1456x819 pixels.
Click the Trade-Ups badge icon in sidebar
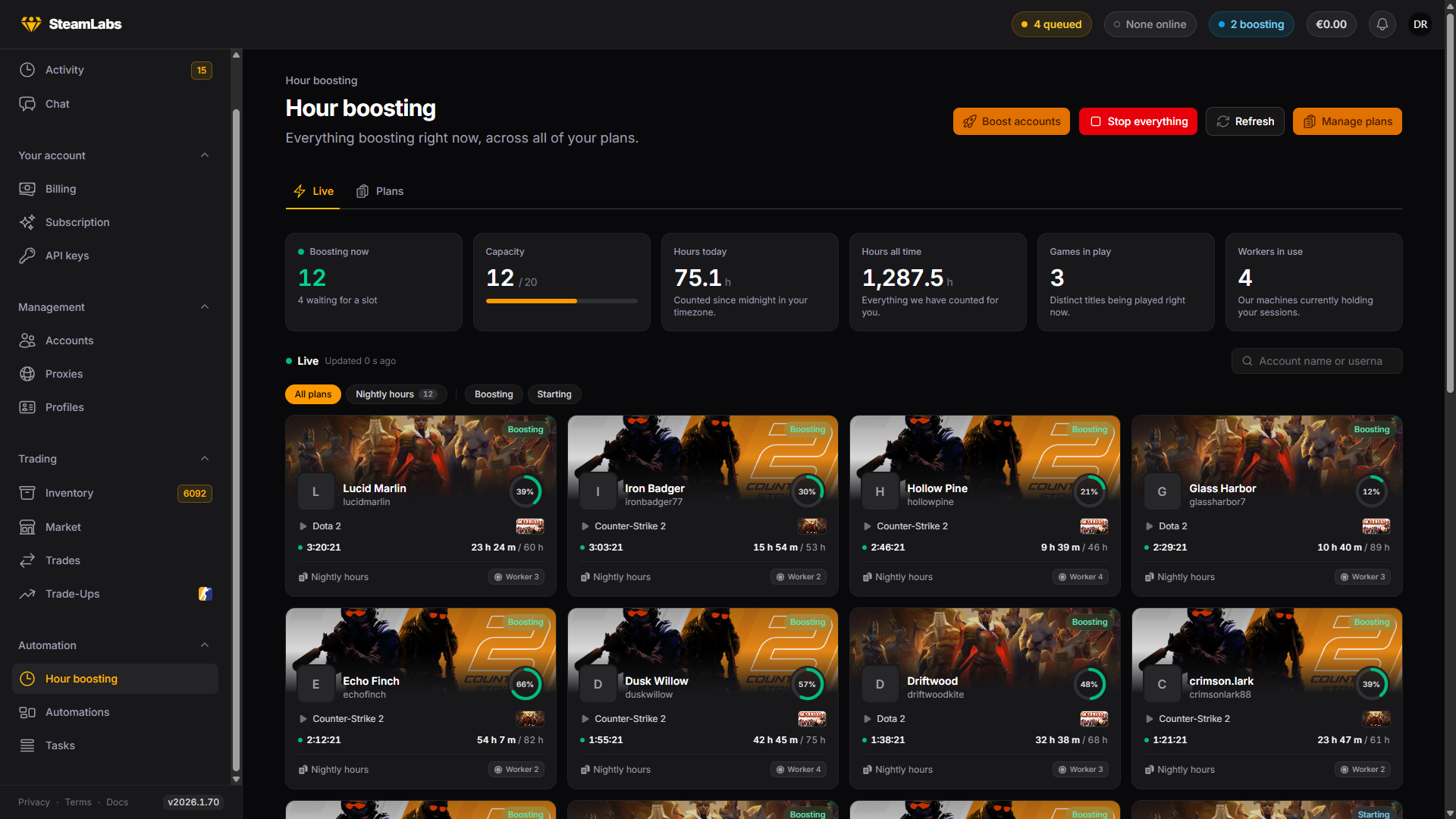click(x=205, y=594)
